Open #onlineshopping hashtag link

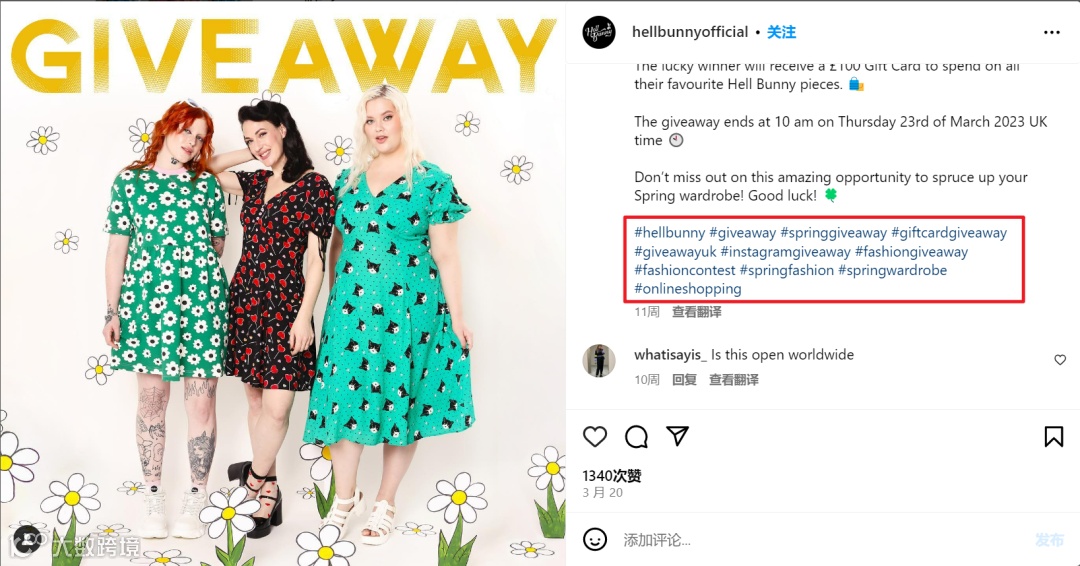pyautogui.click(x=688, y=289)
